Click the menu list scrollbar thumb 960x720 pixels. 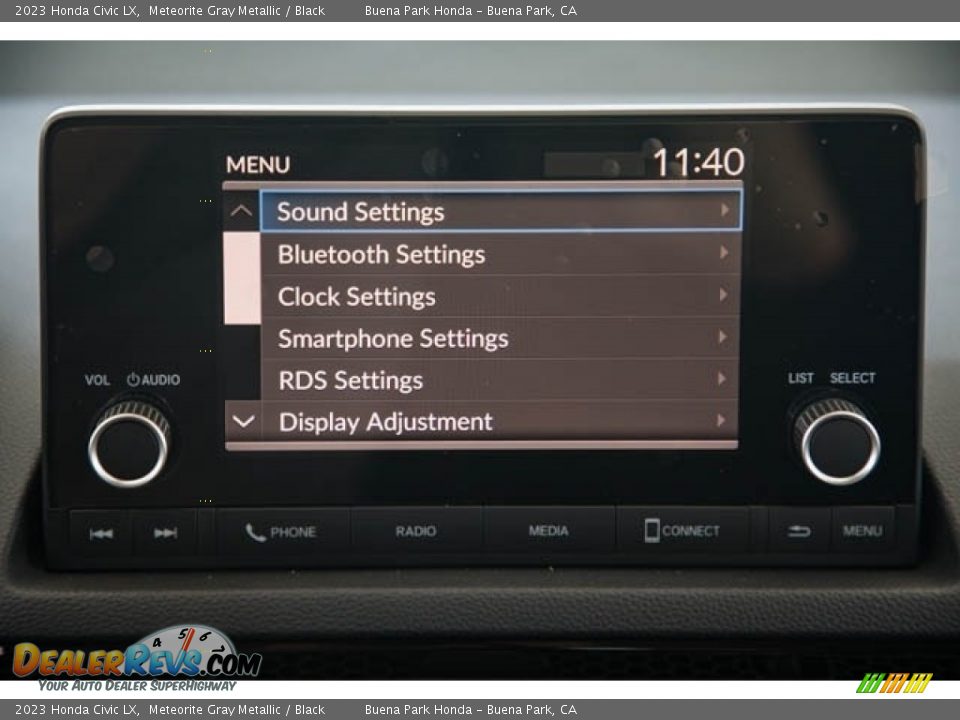[242, 278]
